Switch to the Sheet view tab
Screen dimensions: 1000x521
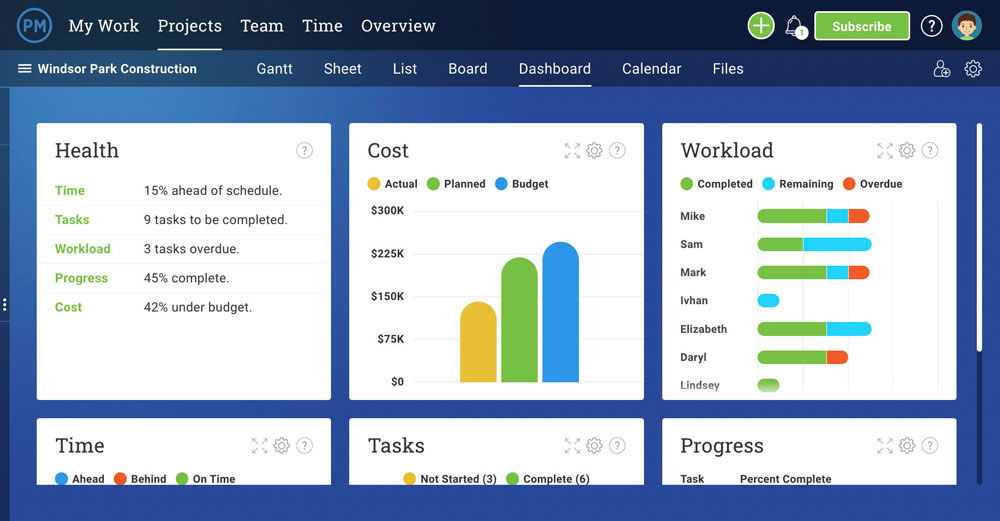342,69
